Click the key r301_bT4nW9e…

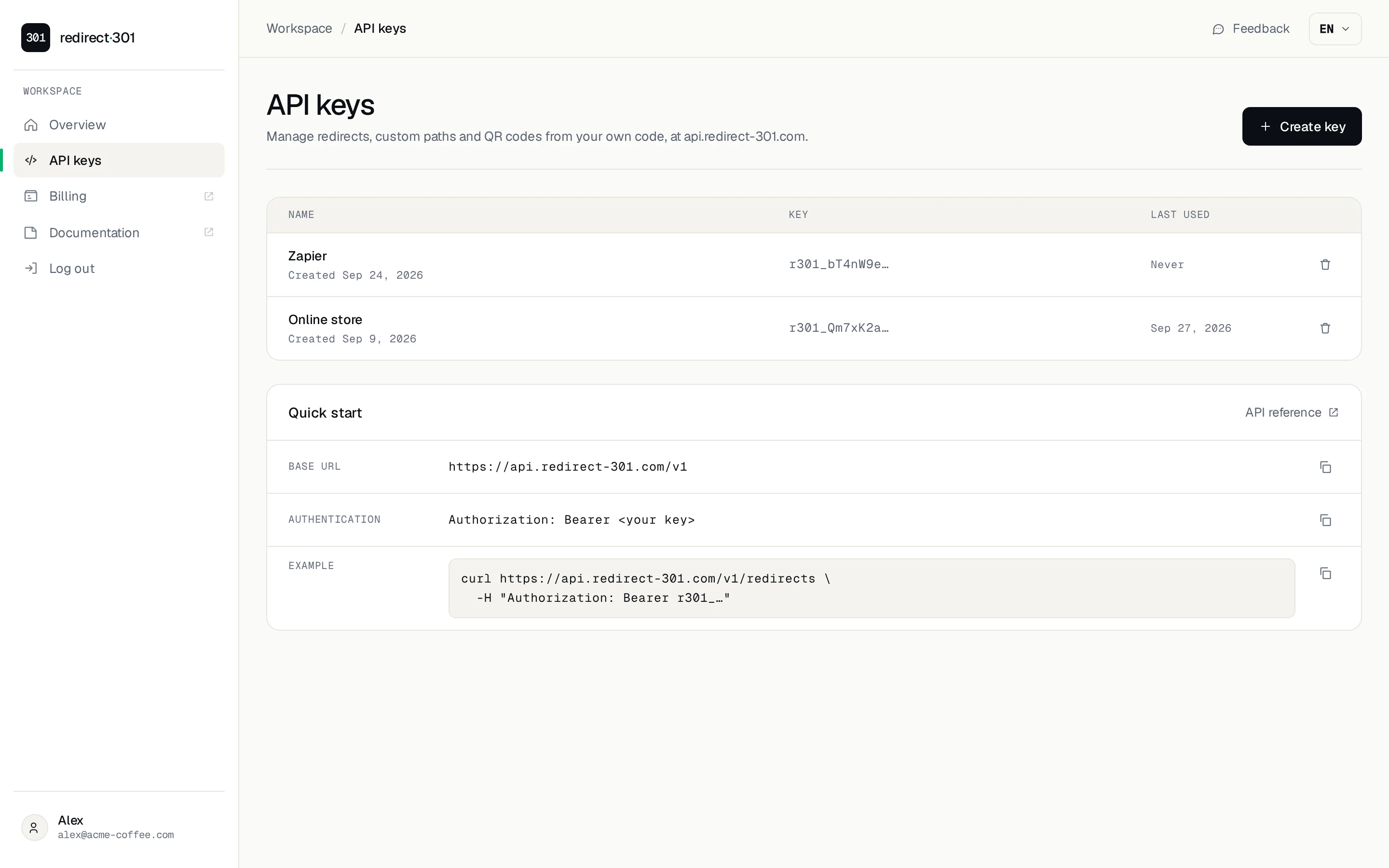[838, 264]
